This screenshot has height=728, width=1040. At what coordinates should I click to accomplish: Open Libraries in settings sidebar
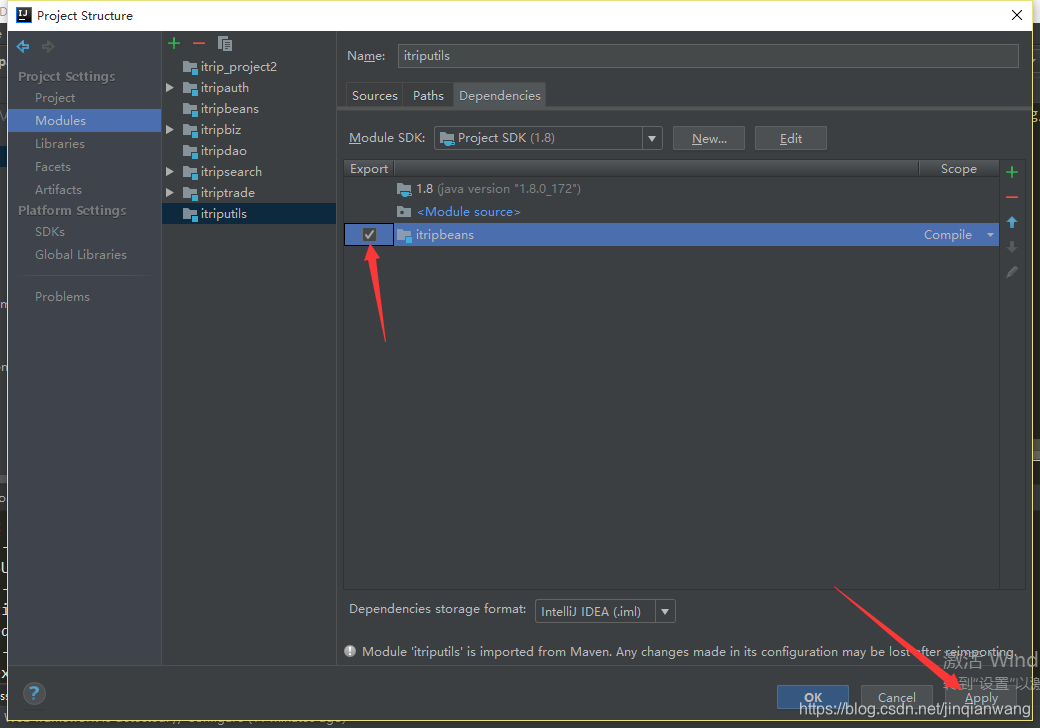(60, 144)
